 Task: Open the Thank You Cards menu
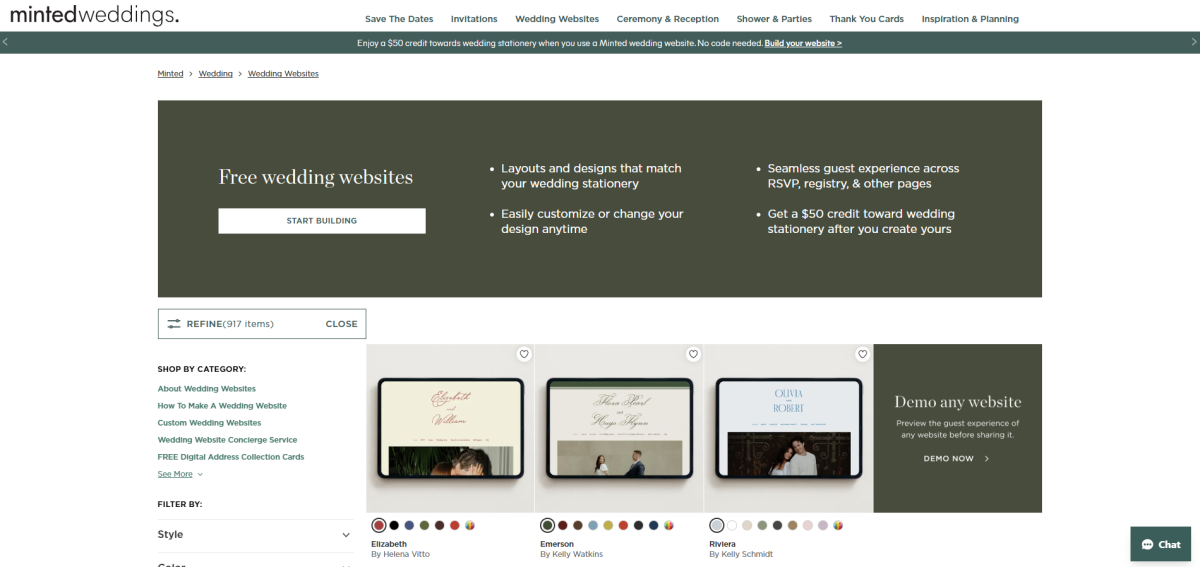[866, 19]
